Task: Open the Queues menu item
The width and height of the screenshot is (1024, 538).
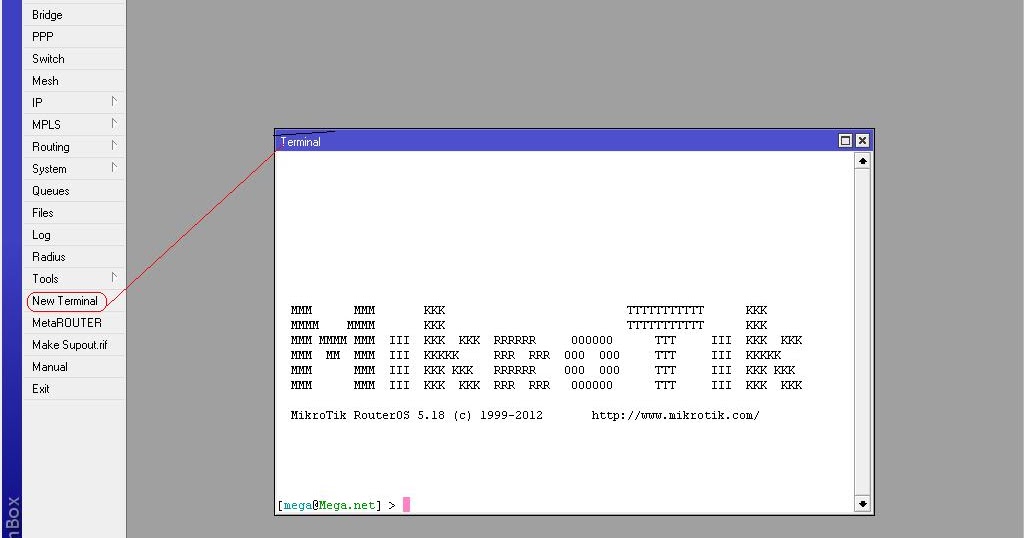Action: (73, 191)
